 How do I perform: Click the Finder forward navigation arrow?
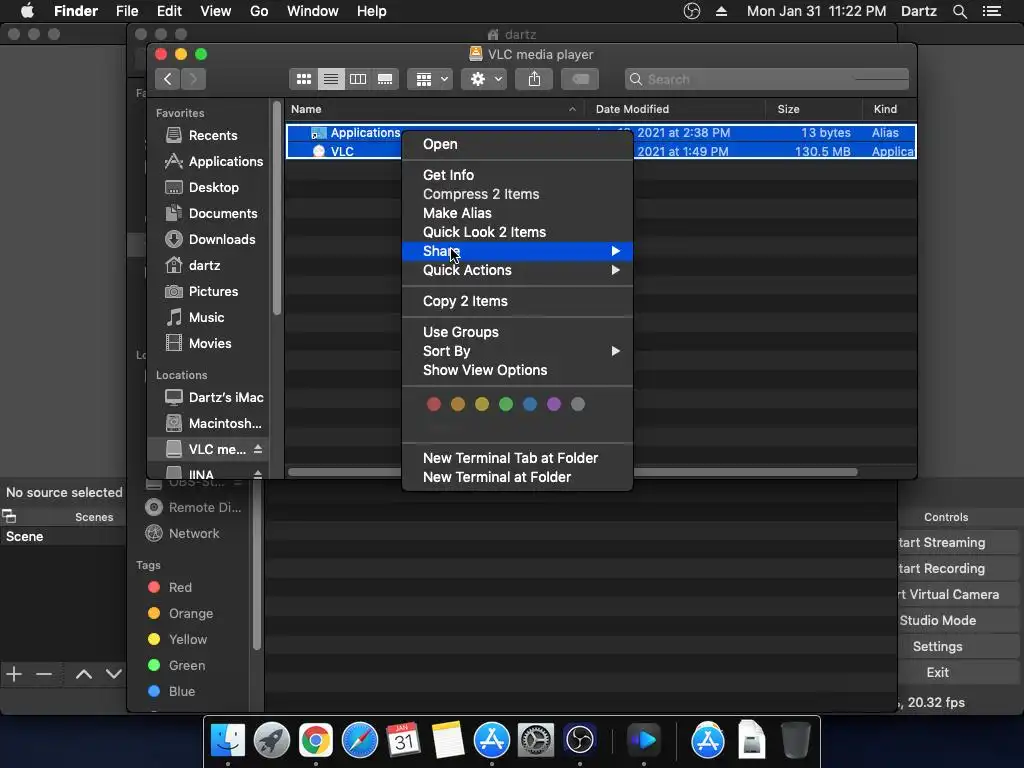pos(193,79)
